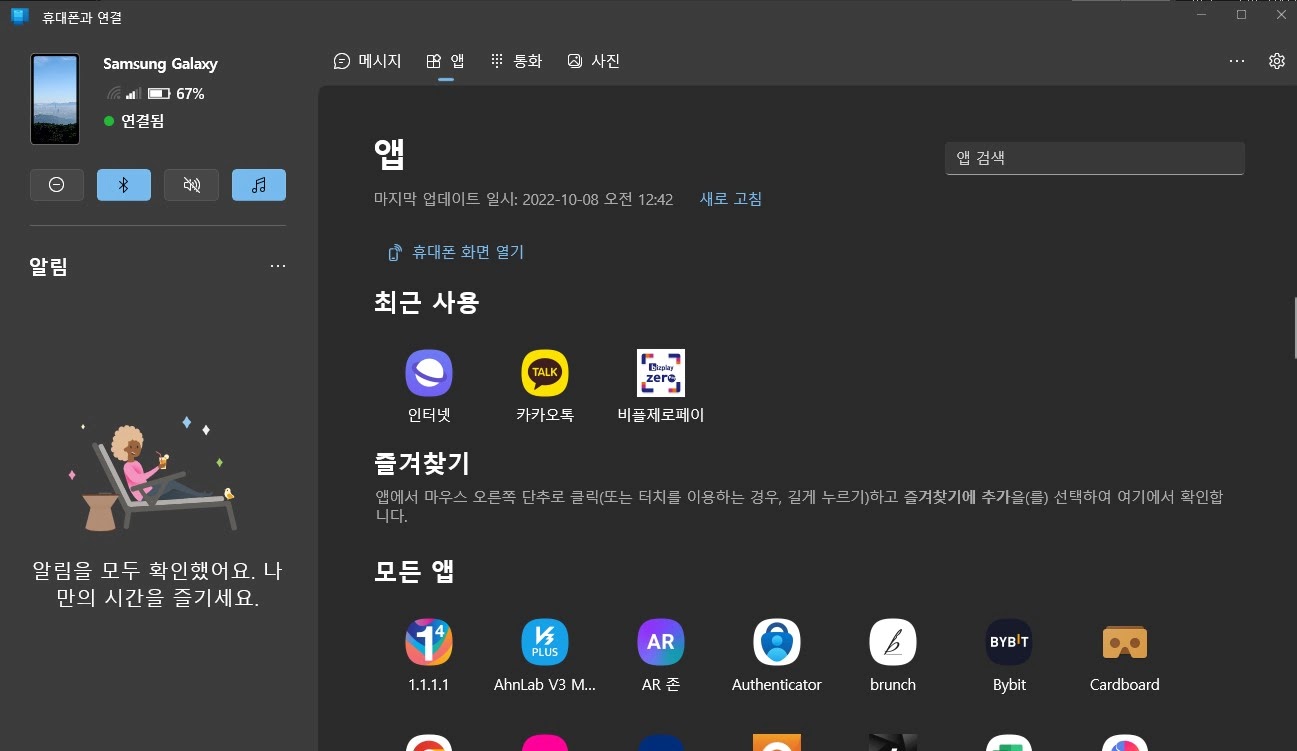The width and height of the screenshot is (1297, 751).
Task: Select the 앱 tab
Action: coord(445,61)
